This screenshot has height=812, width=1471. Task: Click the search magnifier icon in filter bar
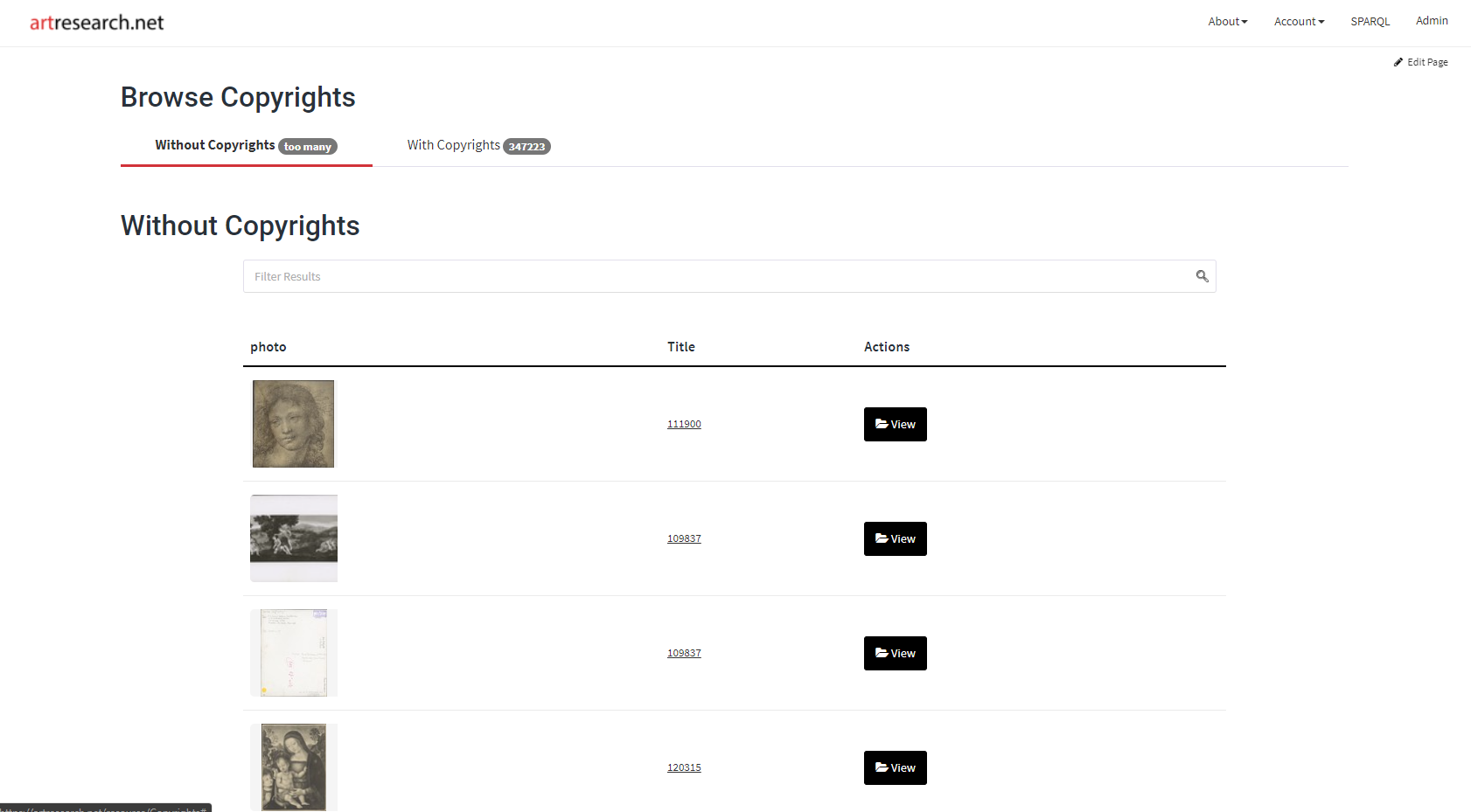(x=1202, y=275)
